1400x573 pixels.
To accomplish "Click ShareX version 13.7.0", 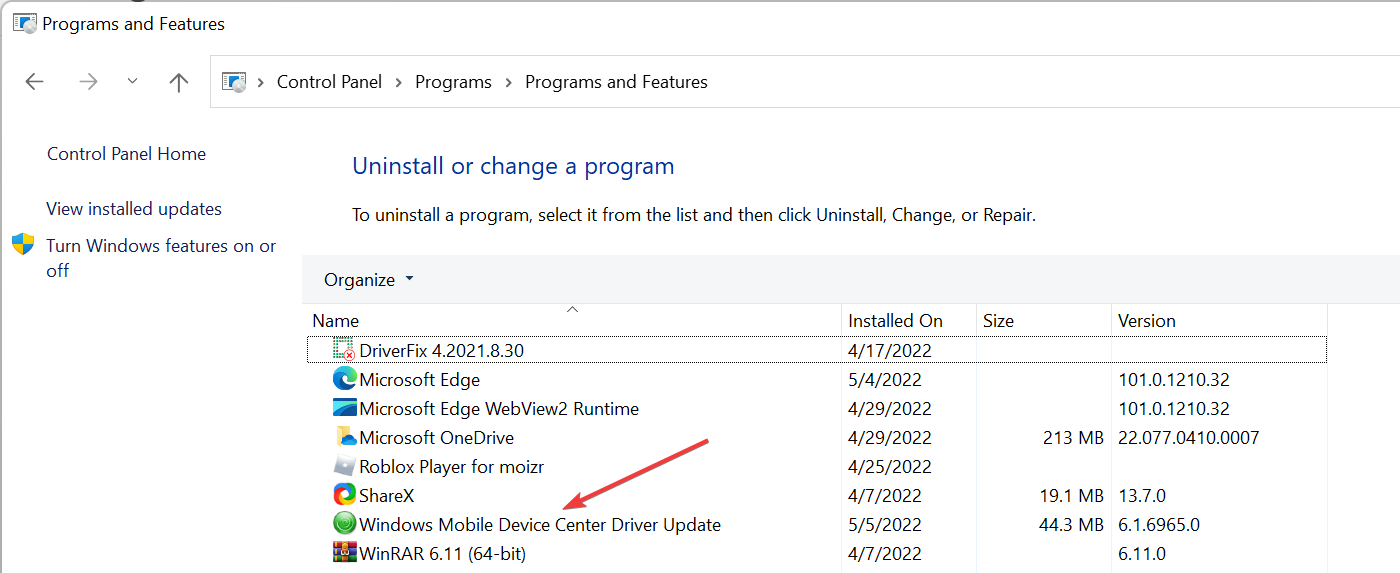I will pos(1142,496).
